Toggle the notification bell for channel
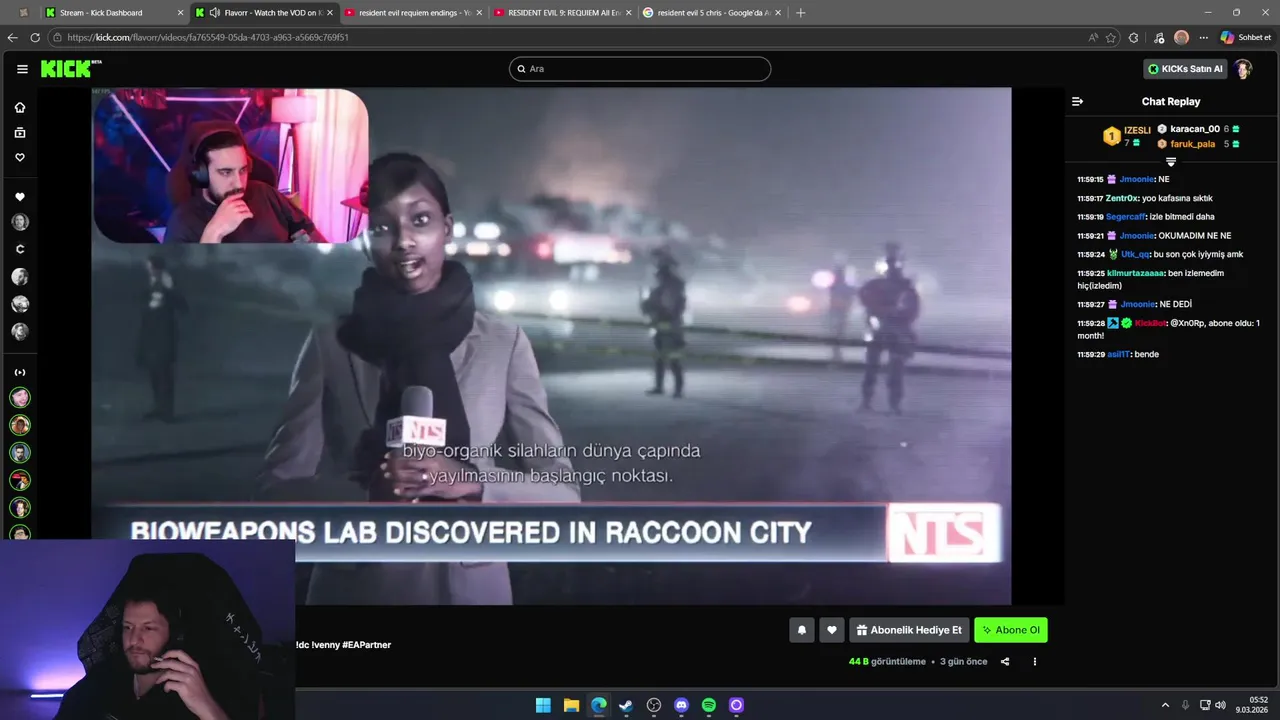 801,630
